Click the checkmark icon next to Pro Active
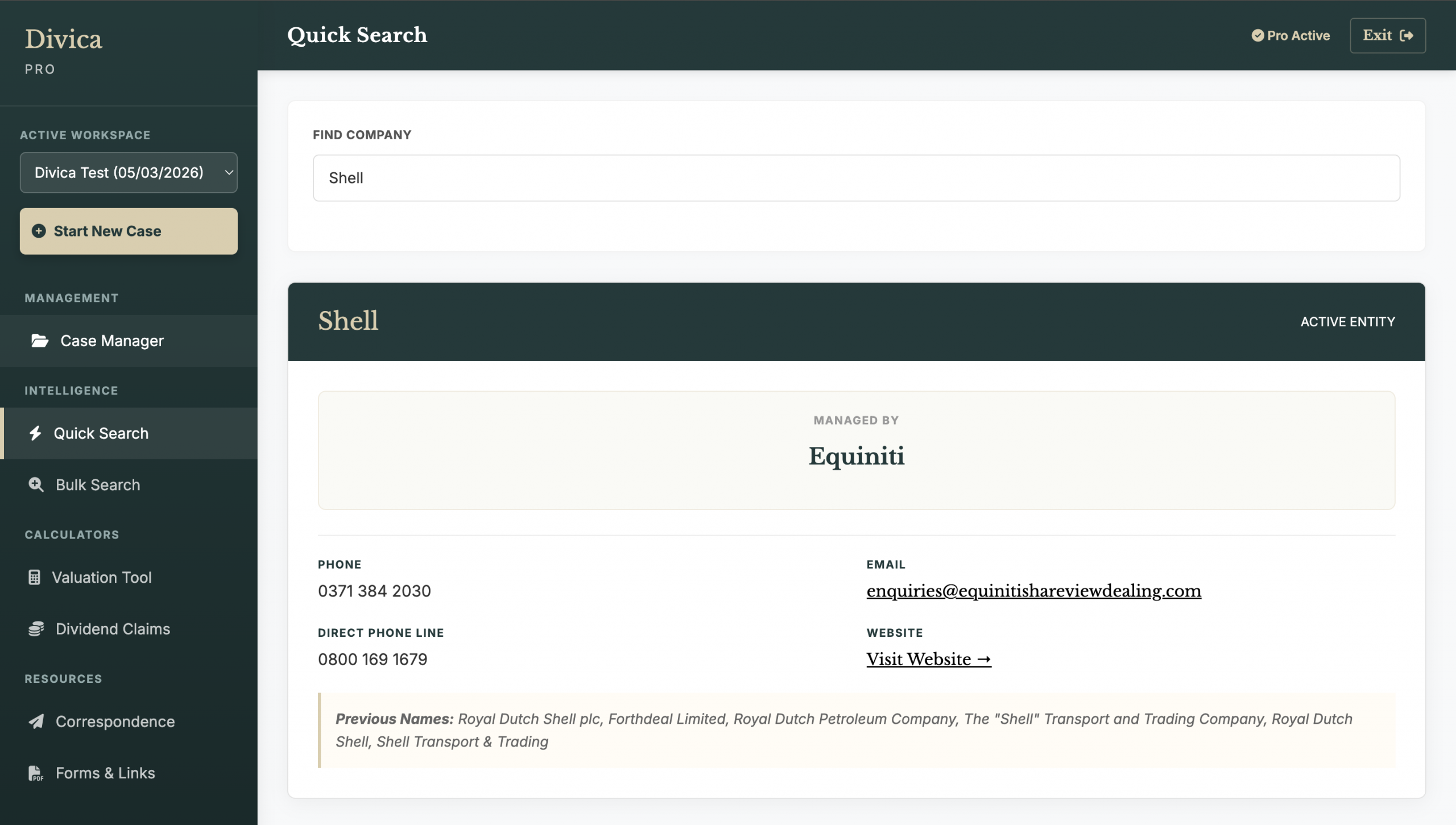This screenshot has width=1456, height=825. (x=1258, y=35)
